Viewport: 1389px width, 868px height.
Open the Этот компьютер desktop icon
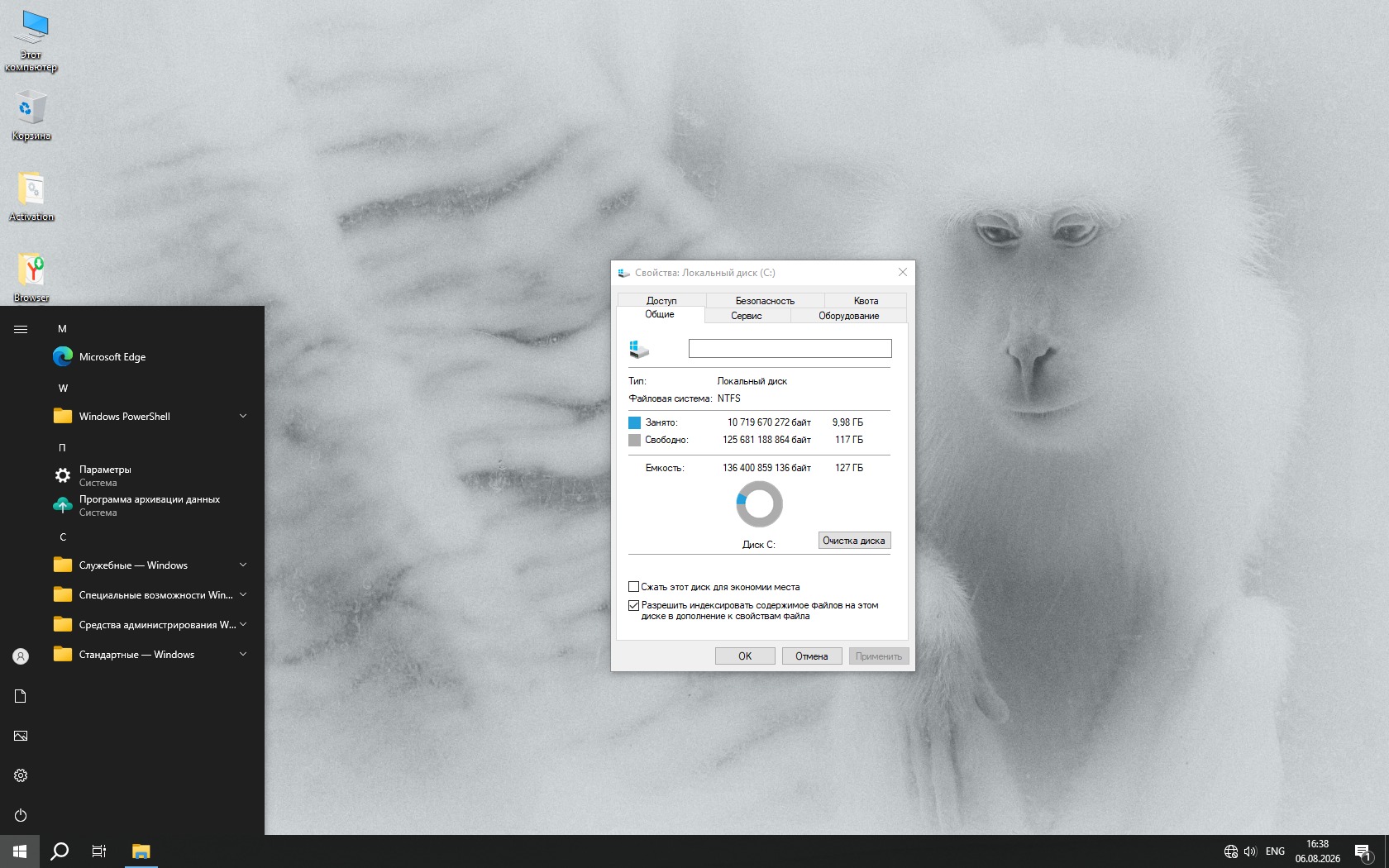[x=31, y=41]
